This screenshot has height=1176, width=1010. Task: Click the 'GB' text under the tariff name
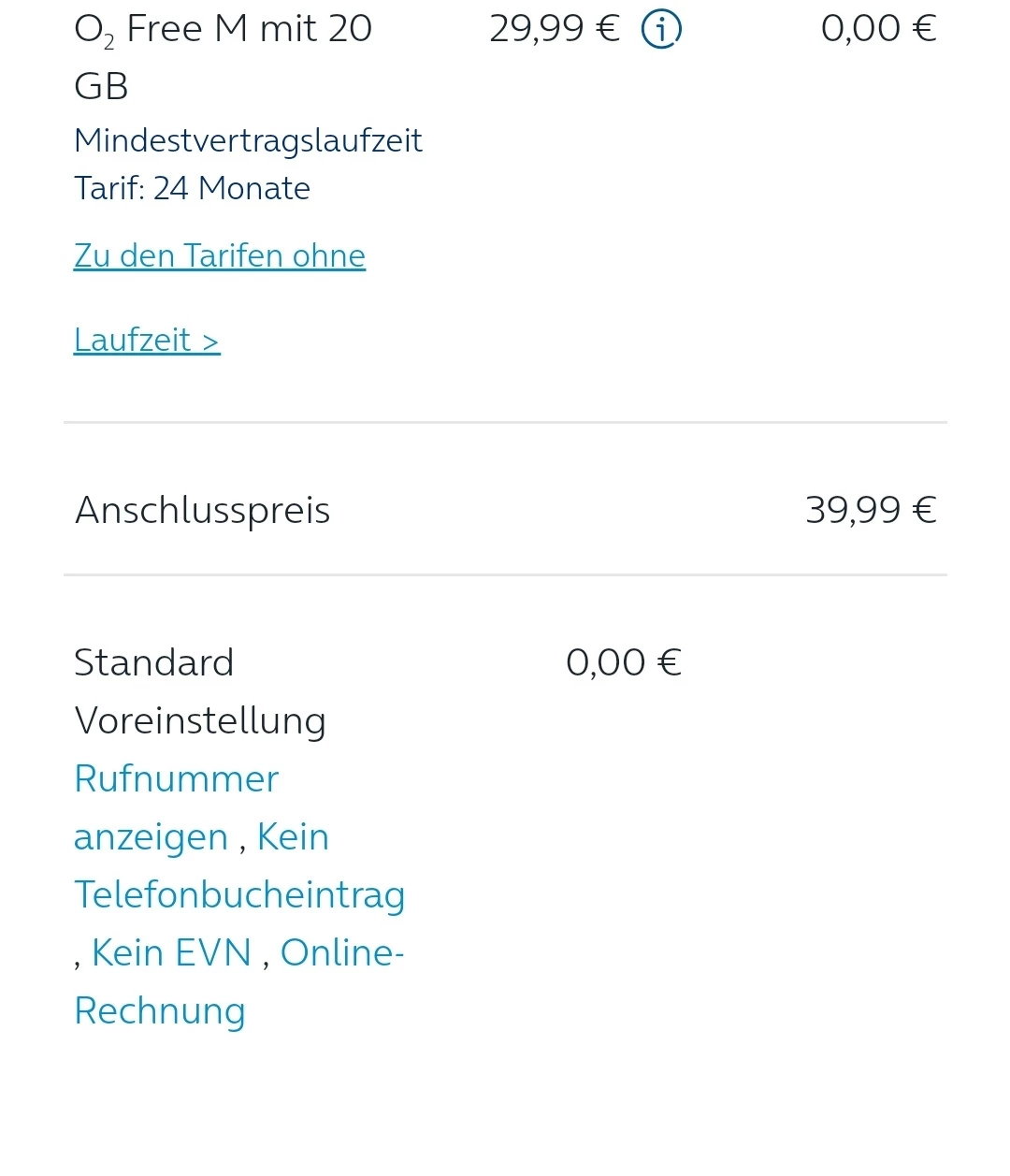(101, 86)
